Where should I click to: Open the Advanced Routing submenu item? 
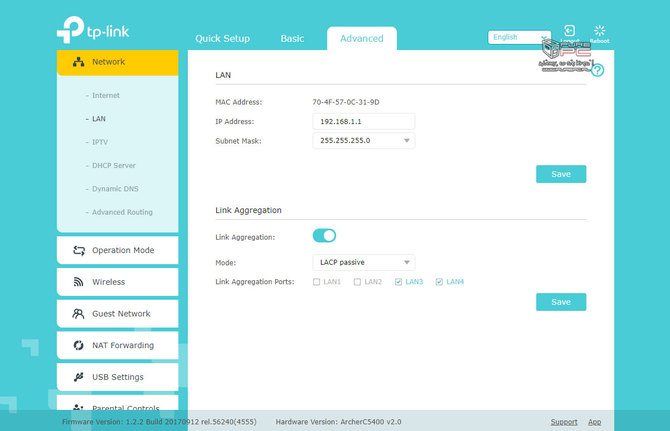coord(122,212)
